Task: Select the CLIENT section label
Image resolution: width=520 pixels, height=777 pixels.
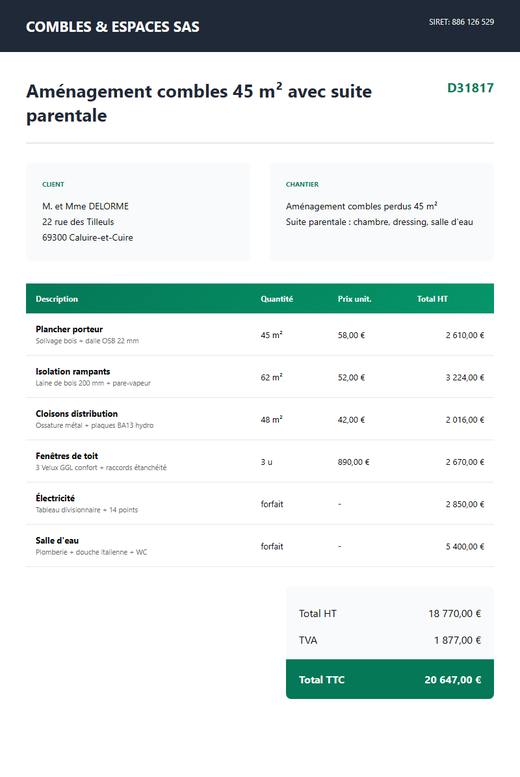Action: tap(53, 184)
